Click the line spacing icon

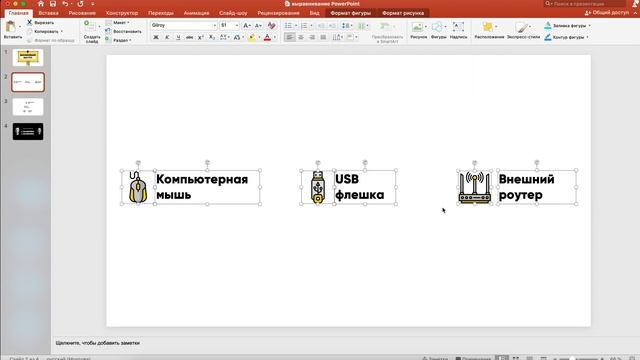345,26
